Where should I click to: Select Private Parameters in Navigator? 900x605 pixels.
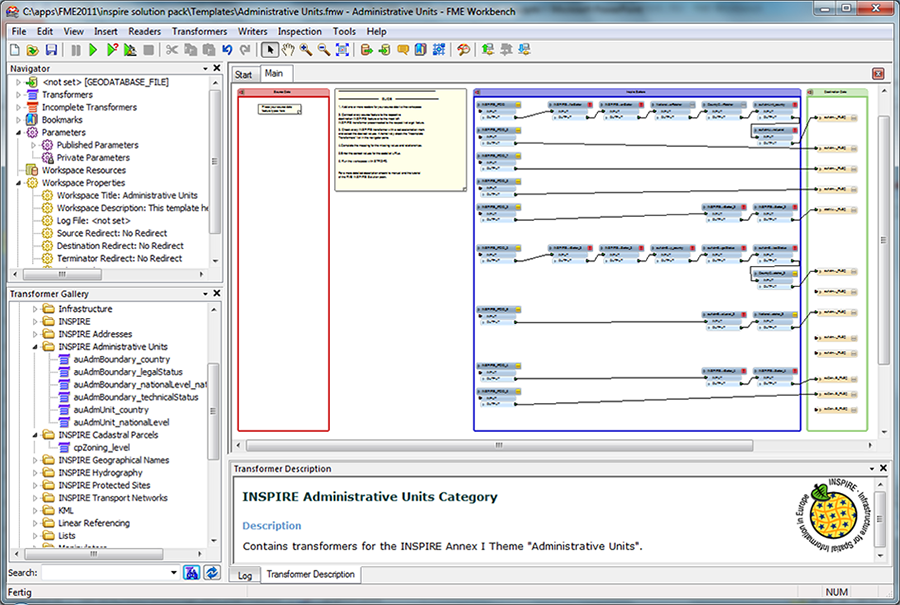coord(93,158)
